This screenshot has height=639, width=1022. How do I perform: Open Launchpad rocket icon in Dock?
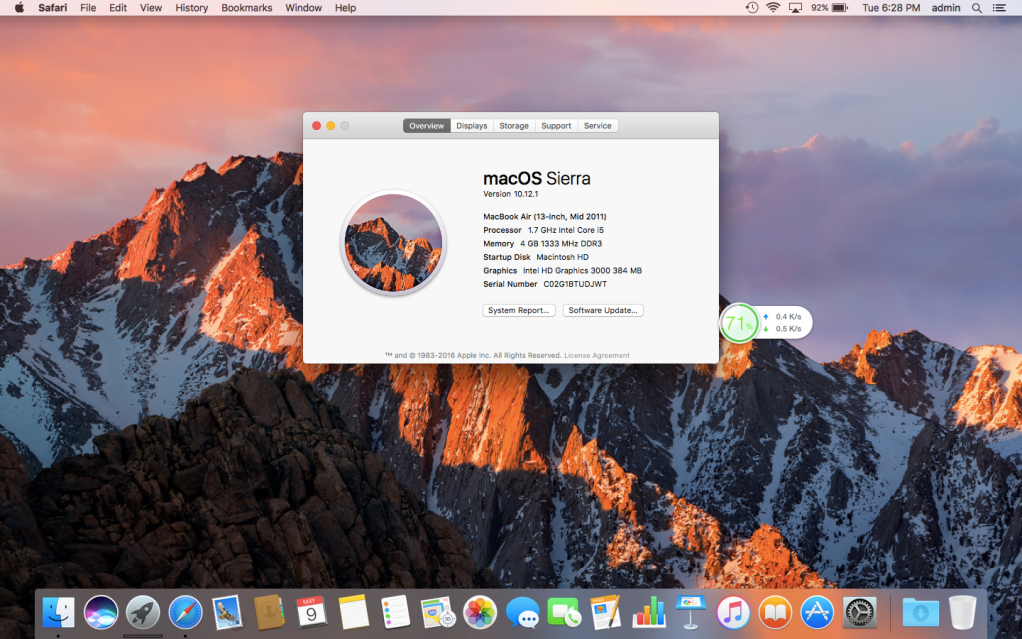[x=143, y=613]
